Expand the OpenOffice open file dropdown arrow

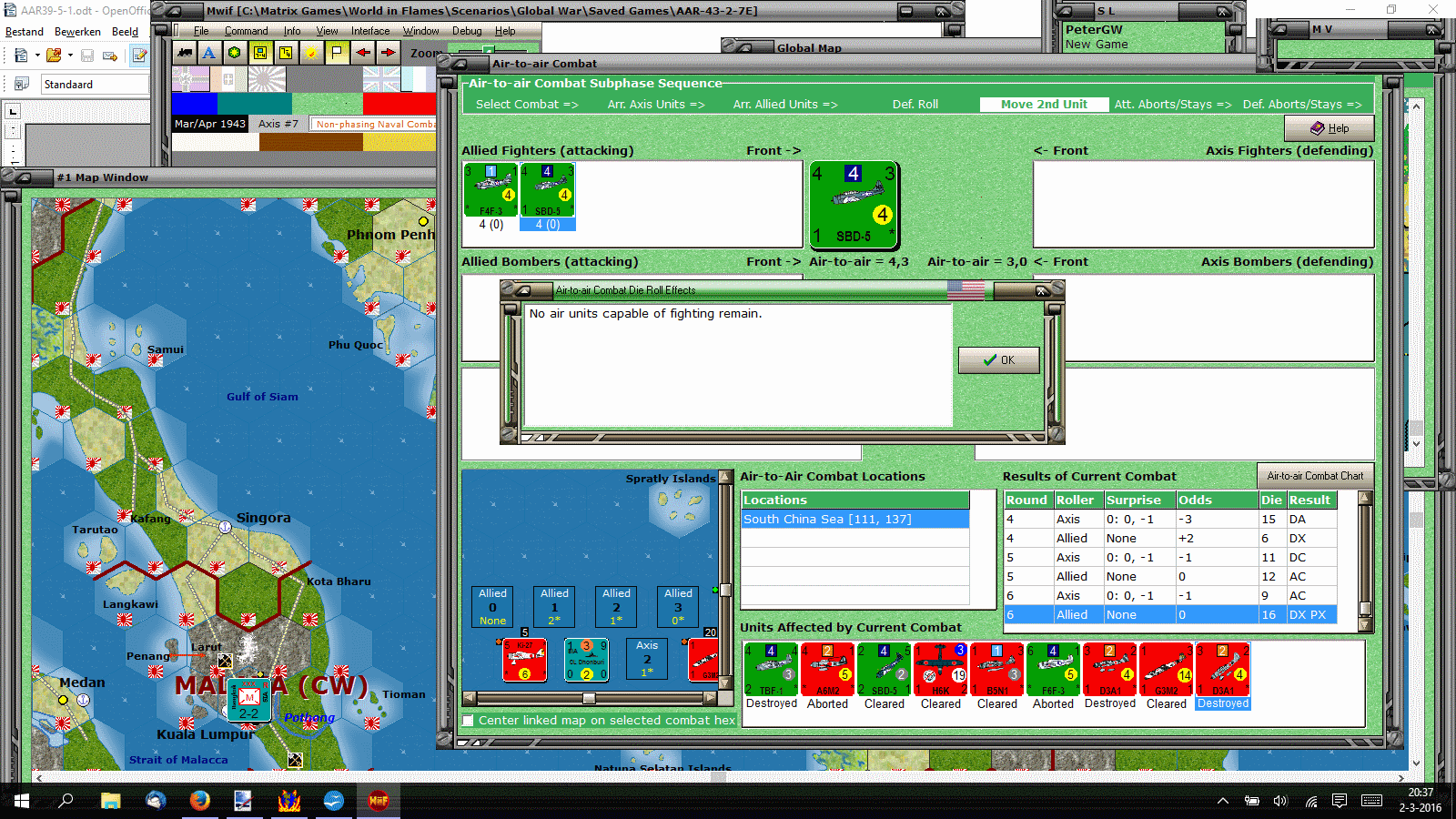click(70, 56)
